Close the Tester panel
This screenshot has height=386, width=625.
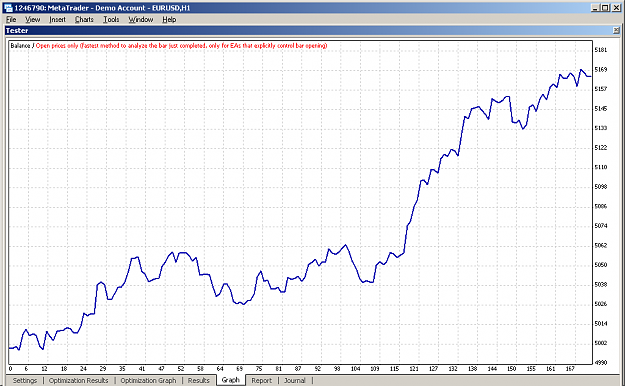pos(616,30)
